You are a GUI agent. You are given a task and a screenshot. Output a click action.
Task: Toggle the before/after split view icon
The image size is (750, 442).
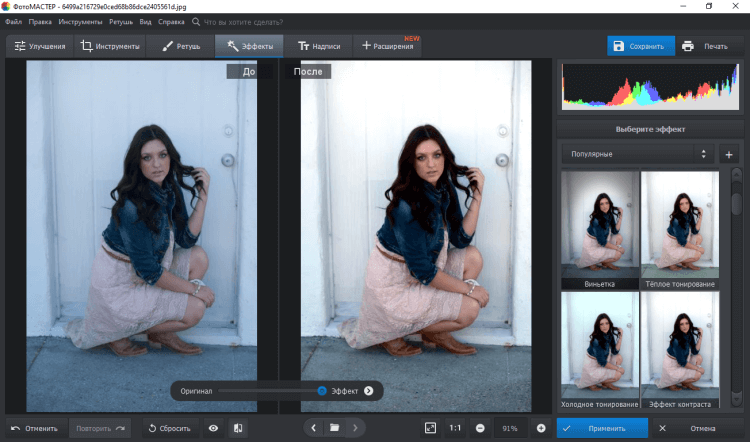click(238, 428)
